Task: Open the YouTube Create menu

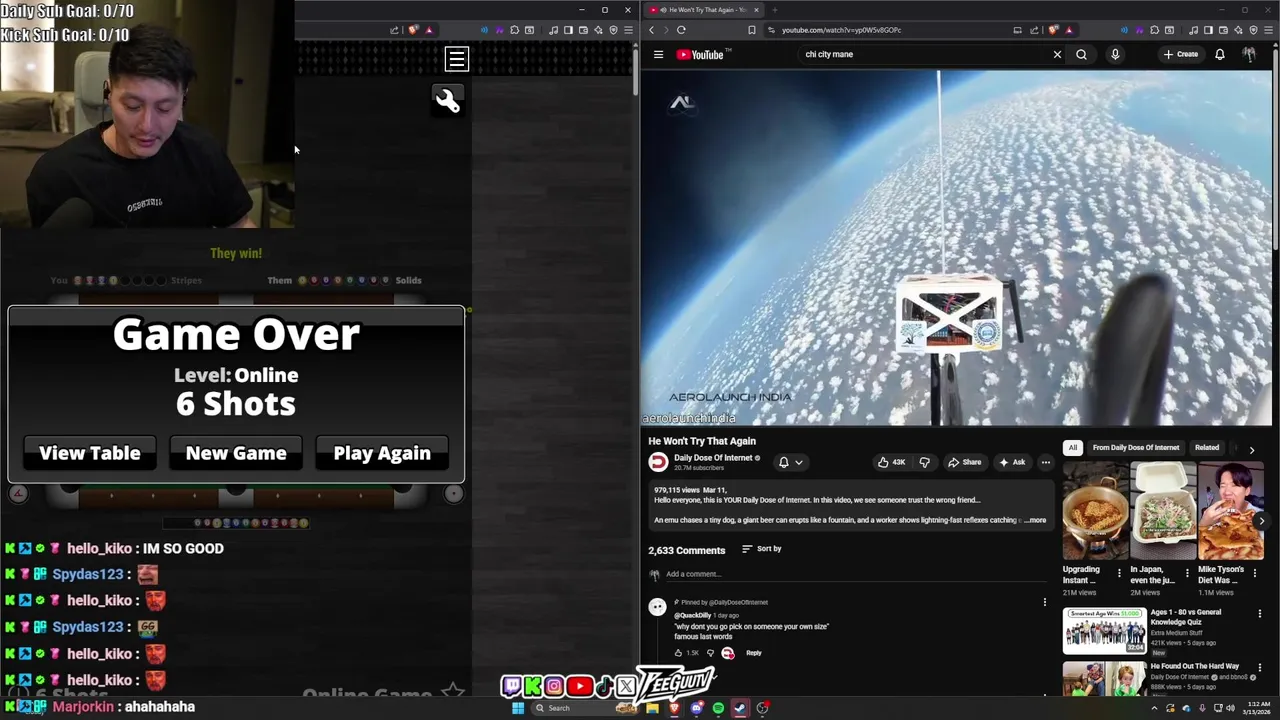Action: pyautogui.click(x=1181, y=54)
